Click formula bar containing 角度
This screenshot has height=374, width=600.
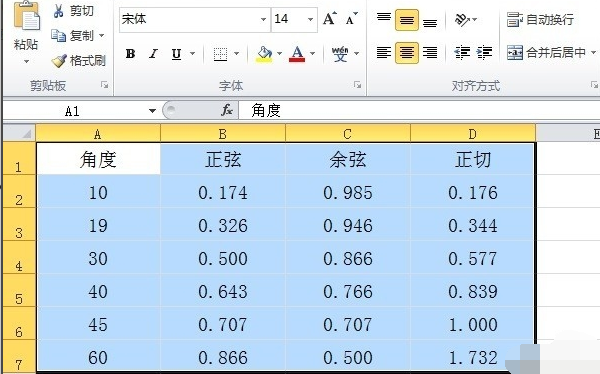[419, 111]
